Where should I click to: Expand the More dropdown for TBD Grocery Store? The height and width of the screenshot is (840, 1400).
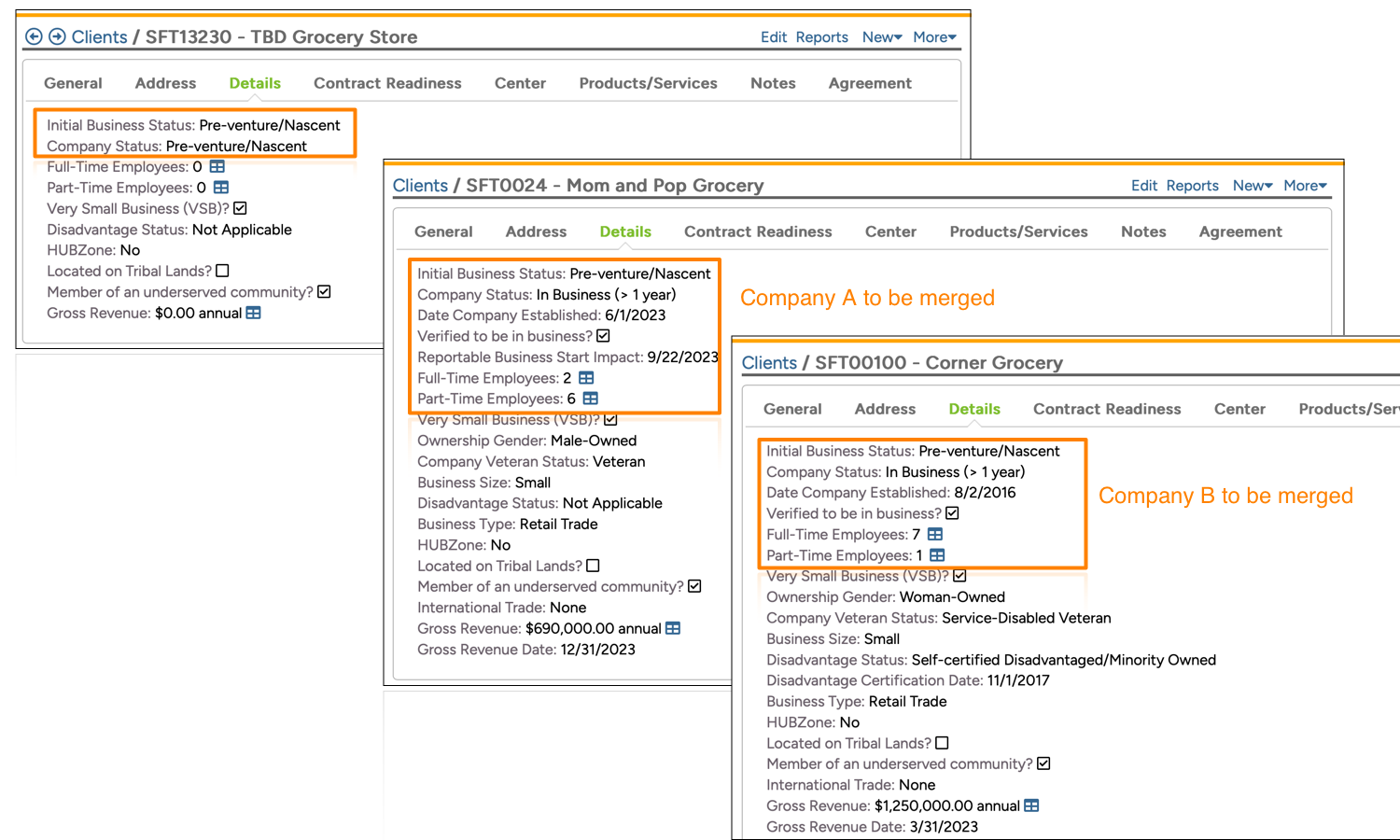934,37
